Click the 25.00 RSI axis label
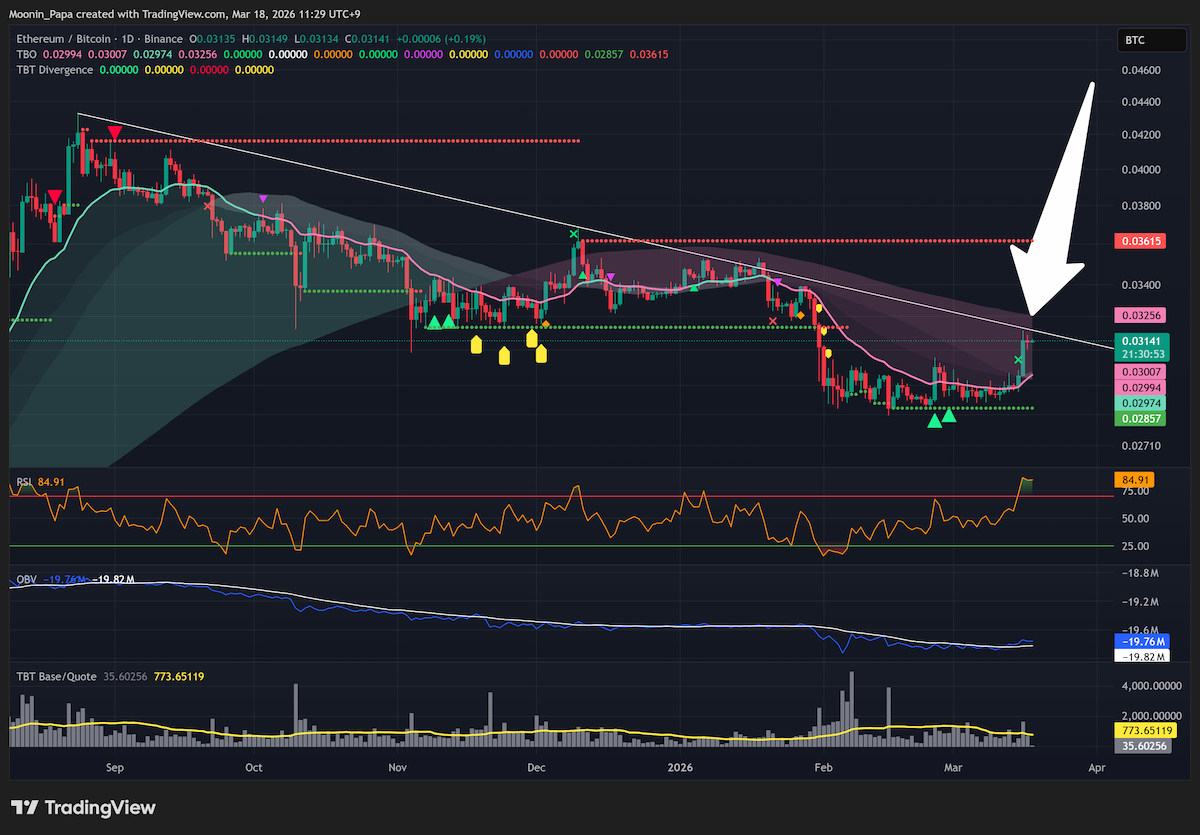The width and height of the screenshot is (1200, 835). (x=1134, y=546)
